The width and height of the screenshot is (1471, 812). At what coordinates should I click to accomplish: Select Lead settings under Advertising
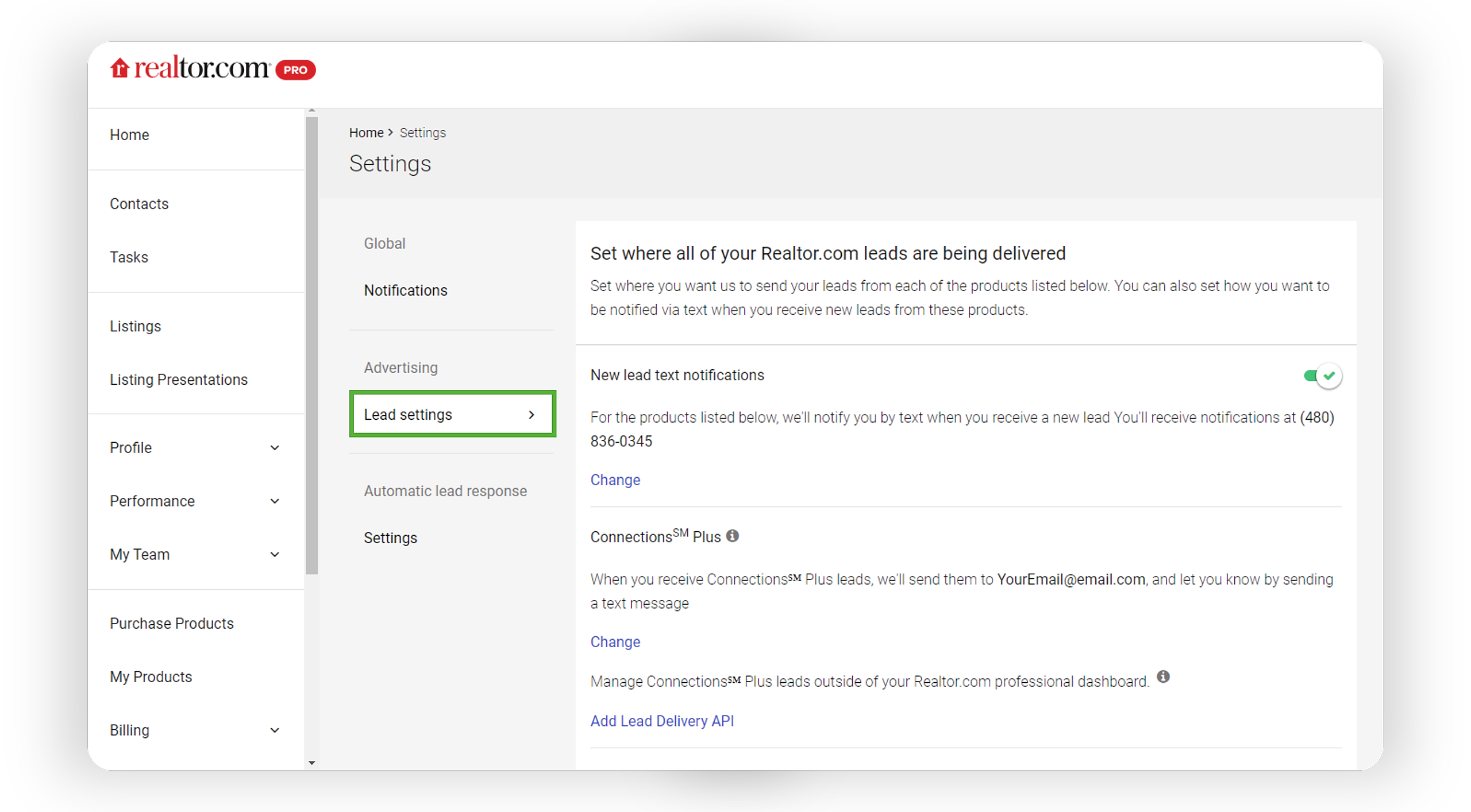(453, 414)
